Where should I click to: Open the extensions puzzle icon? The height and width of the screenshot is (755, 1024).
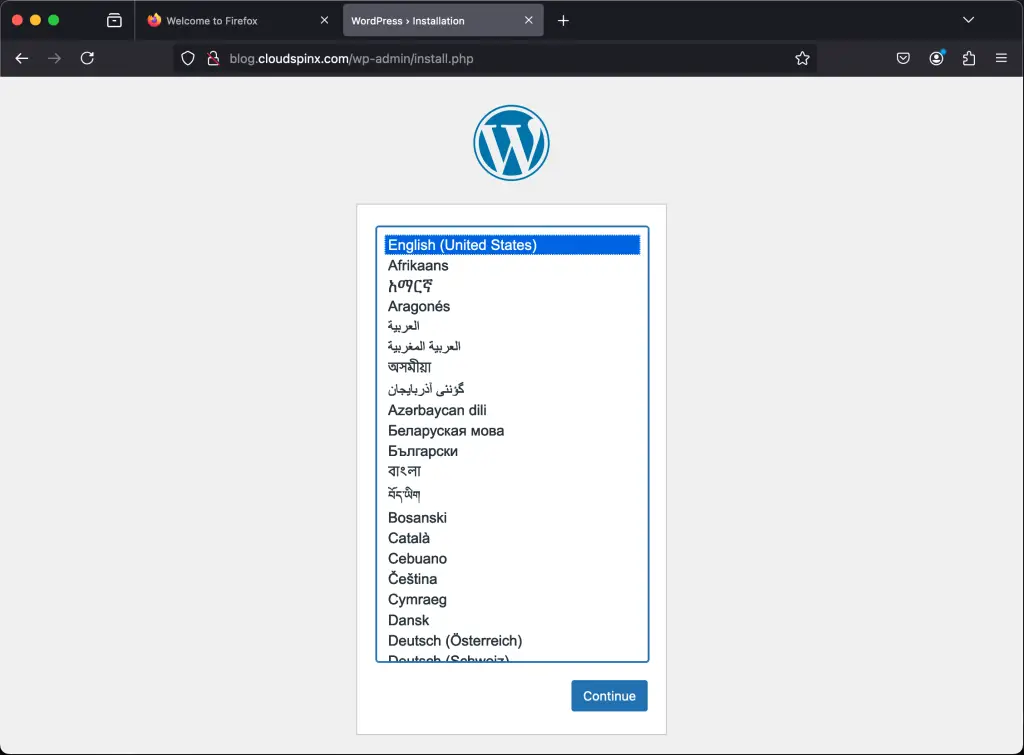(x=969, y=58)
